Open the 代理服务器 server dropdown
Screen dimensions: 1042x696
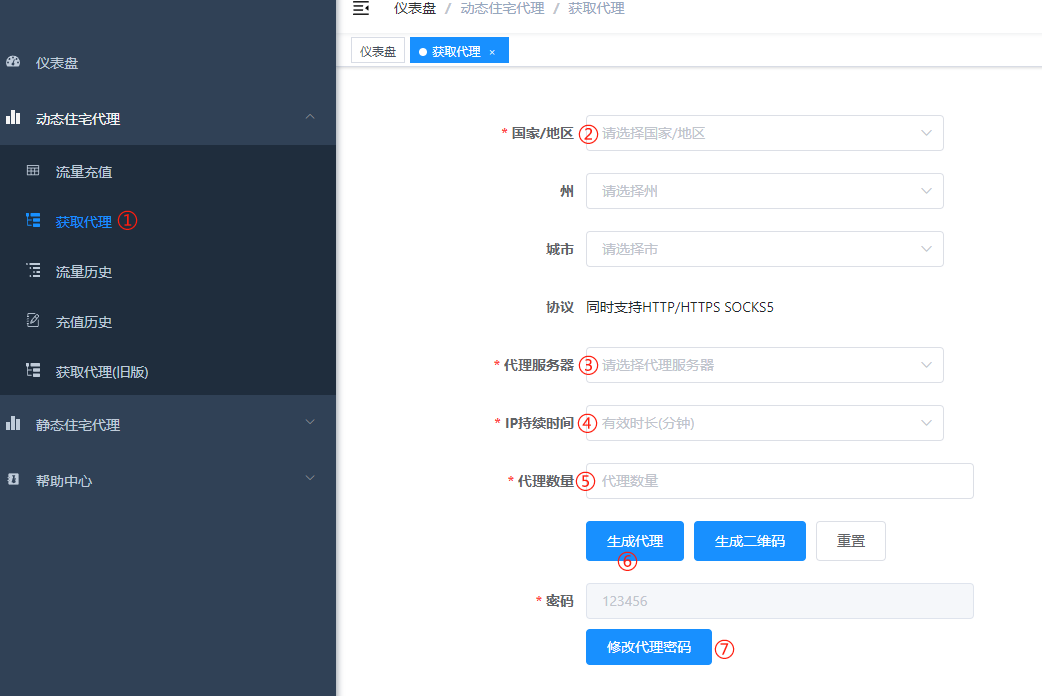(x=764, y=365)
